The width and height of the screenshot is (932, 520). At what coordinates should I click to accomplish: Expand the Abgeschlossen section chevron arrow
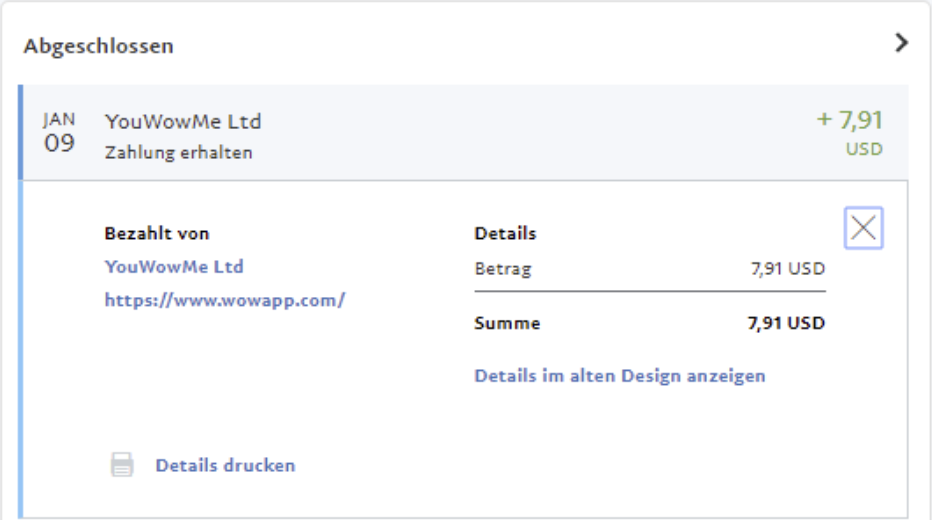click(x=902, y=43)
